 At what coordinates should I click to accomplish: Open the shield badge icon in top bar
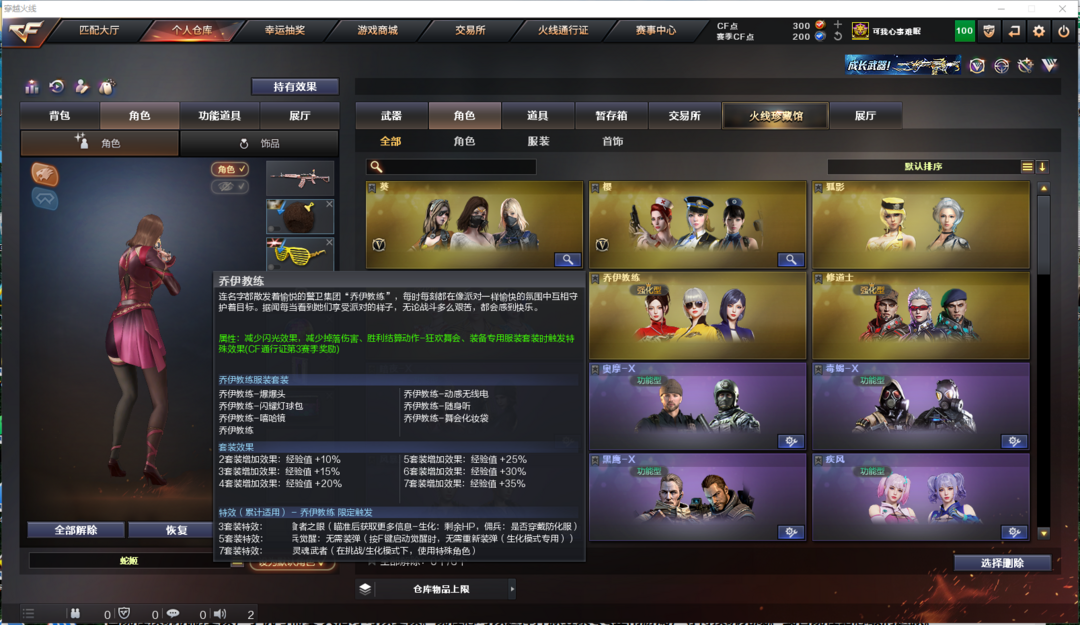click(x=989, y=31)
